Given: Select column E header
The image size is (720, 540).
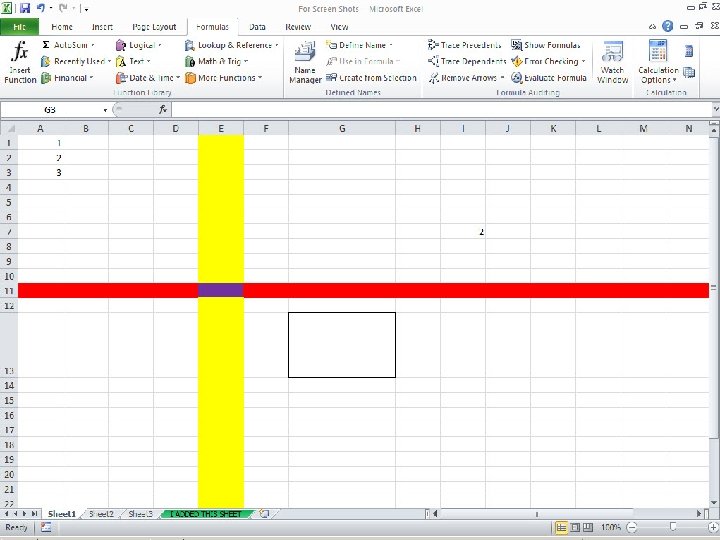Looking at the screenshot, I should coord(221,129).
